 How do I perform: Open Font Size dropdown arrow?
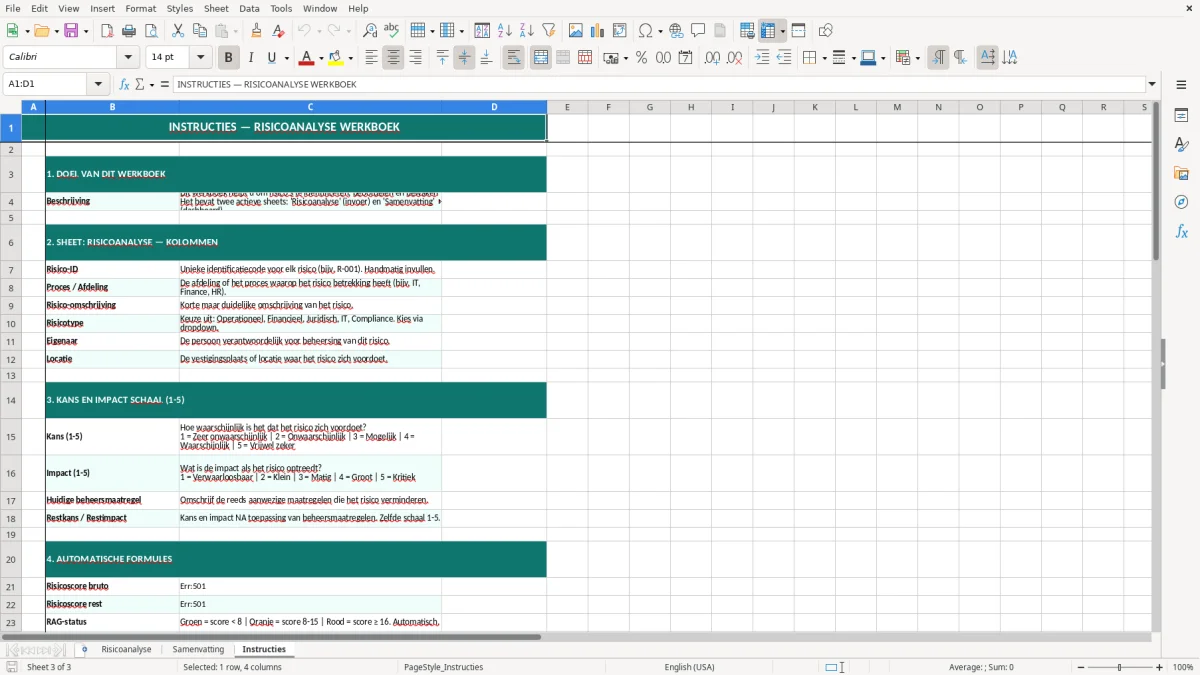pos(200,58)
